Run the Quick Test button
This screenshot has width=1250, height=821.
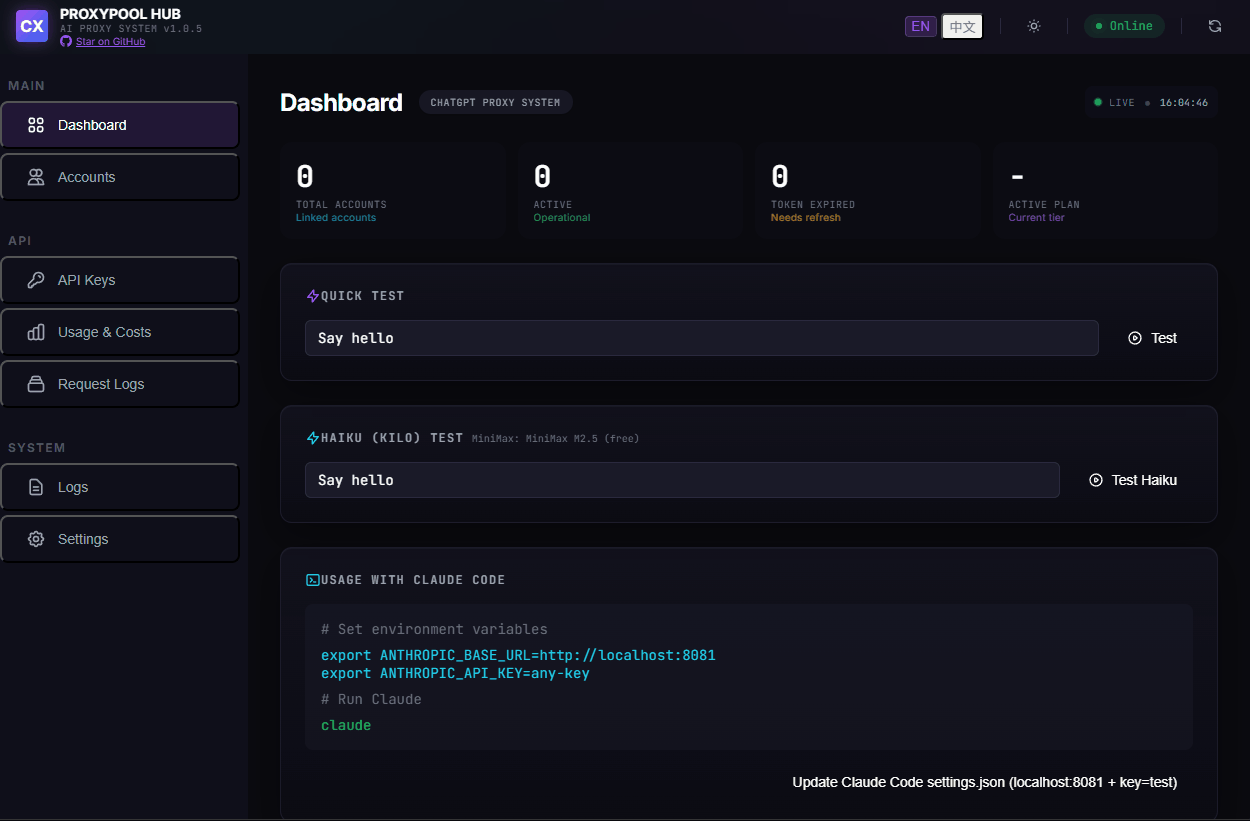pos(1152,338)
